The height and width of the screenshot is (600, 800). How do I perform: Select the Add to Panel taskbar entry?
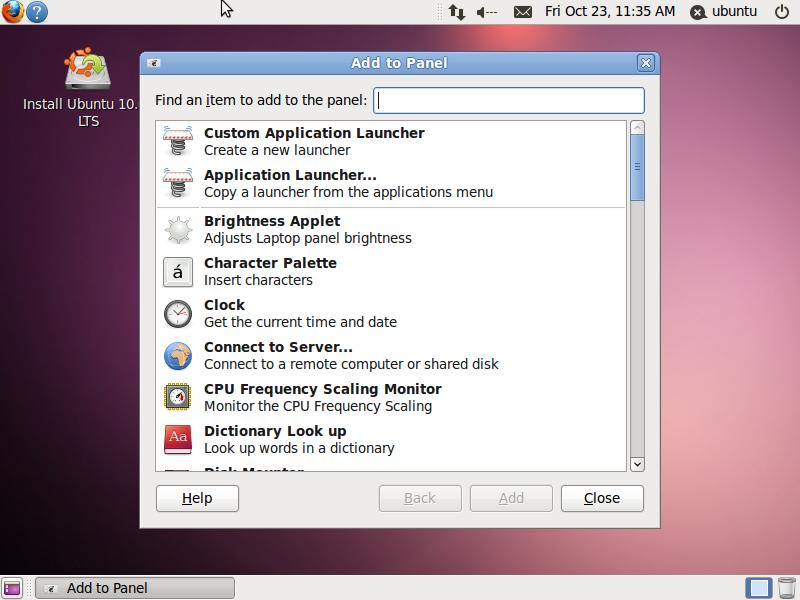coord(135,588)
